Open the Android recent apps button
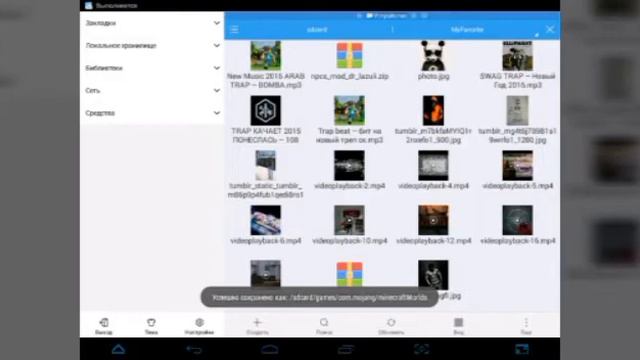 coord(346,349)
